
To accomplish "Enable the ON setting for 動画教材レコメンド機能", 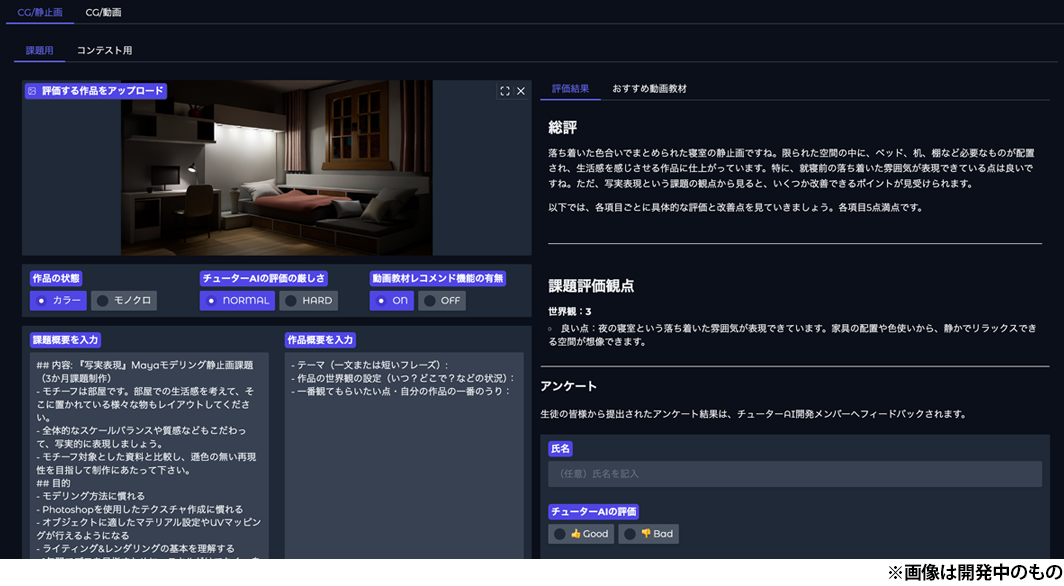I will point(391,300).
